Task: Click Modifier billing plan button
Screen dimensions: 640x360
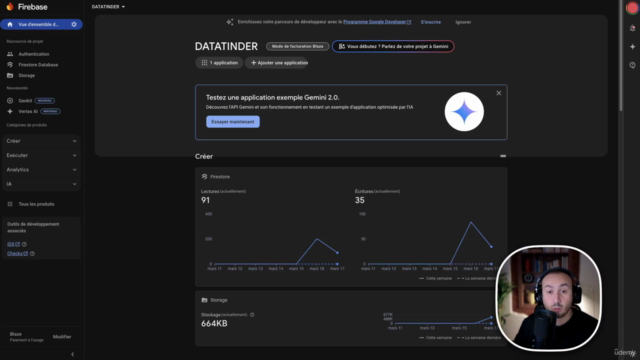Action: (x=62, y=337)
